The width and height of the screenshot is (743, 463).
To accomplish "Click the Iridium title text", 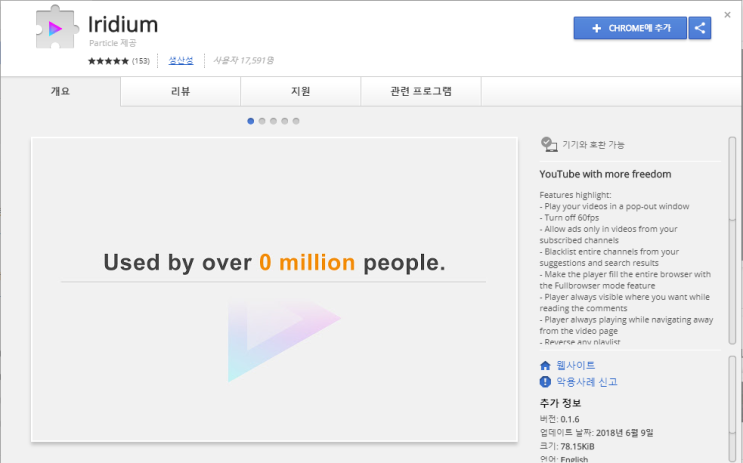I will coord(123,25).
